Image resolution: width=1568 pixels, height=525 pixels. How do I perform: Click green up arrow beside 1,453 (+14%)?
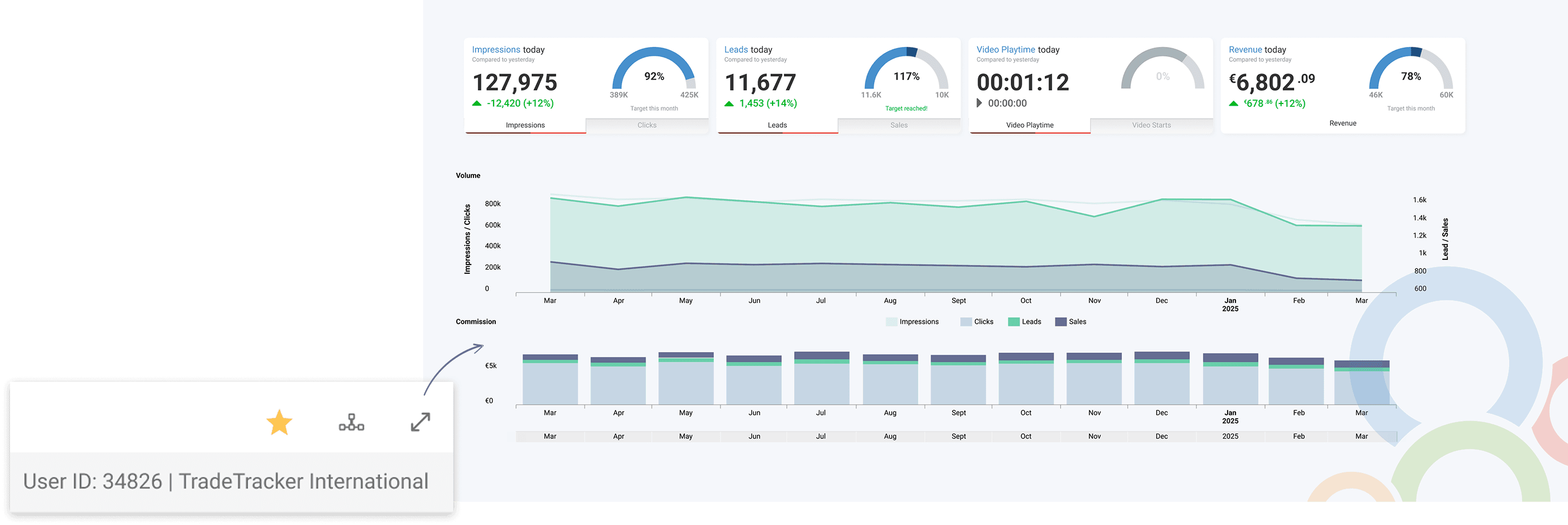click(x=728, y=103)
